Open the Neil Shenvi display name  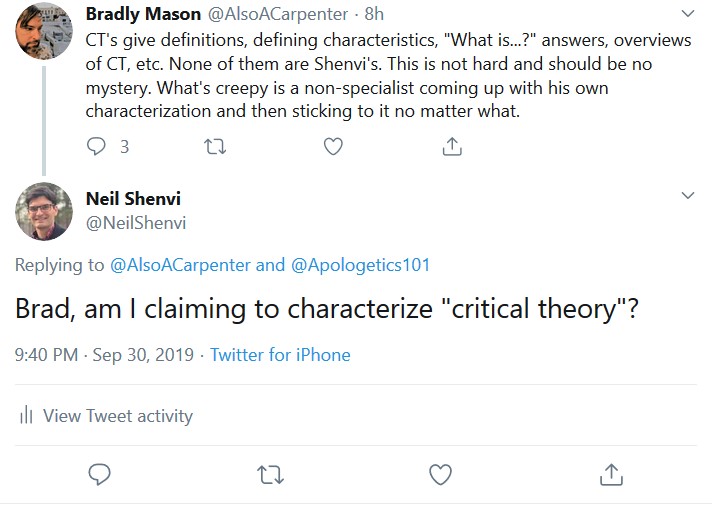click(135, 198)
